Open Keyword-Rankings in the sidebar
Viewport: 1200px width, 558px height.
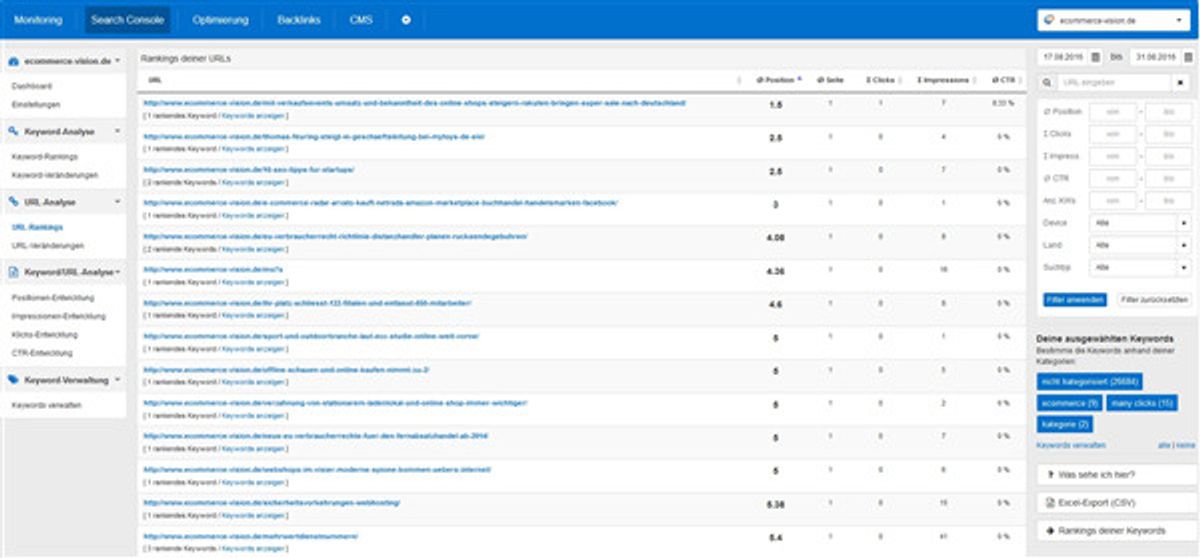(44, 157)
